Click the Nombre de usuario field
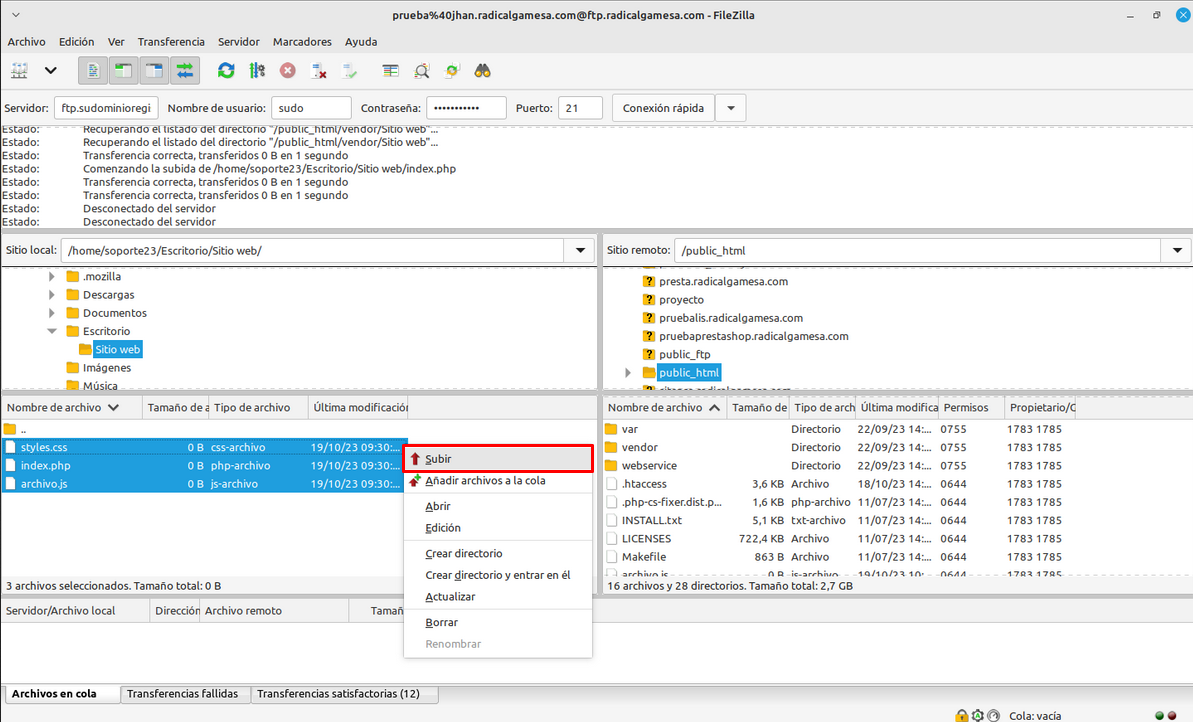Screen dimensions: 1193x722 pos(311,108)
